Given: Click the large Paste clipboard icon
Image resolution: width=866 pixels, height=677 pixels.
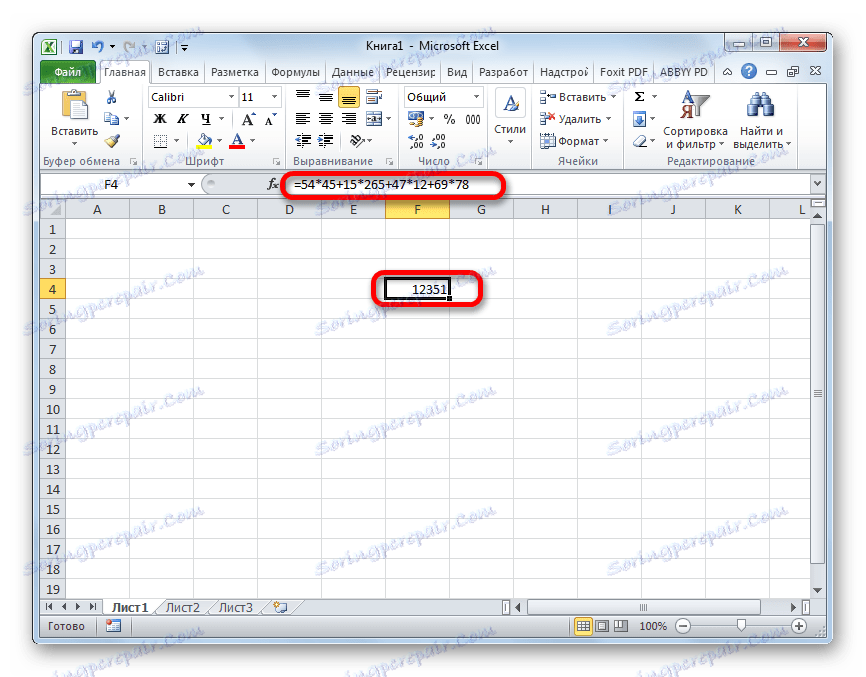Looking at the screenshot, I should click(x=75, y=105).
